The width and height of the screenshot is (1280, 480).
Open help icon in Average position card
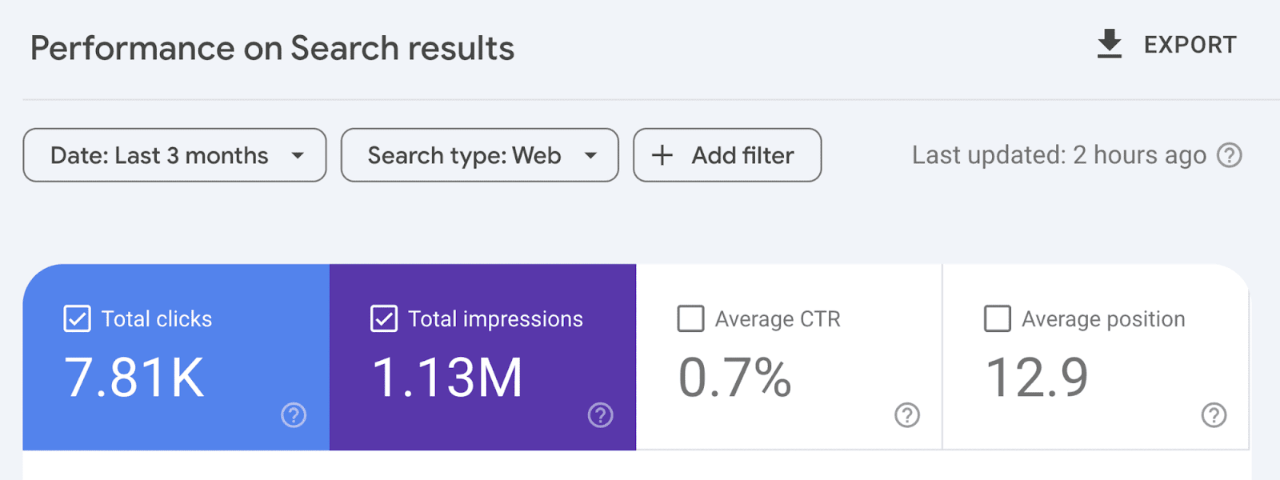(x=1214, y=415)
